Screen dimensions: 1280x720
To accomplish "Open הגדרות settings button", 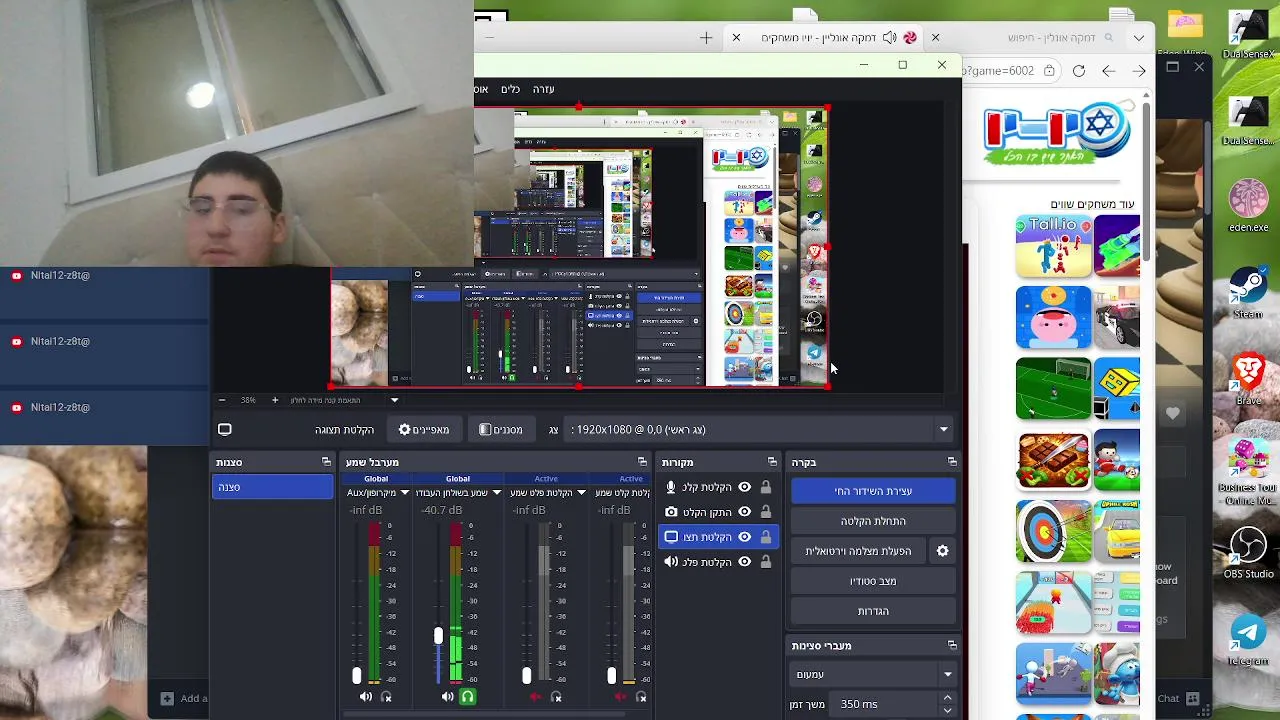I will tap(873, 611).
